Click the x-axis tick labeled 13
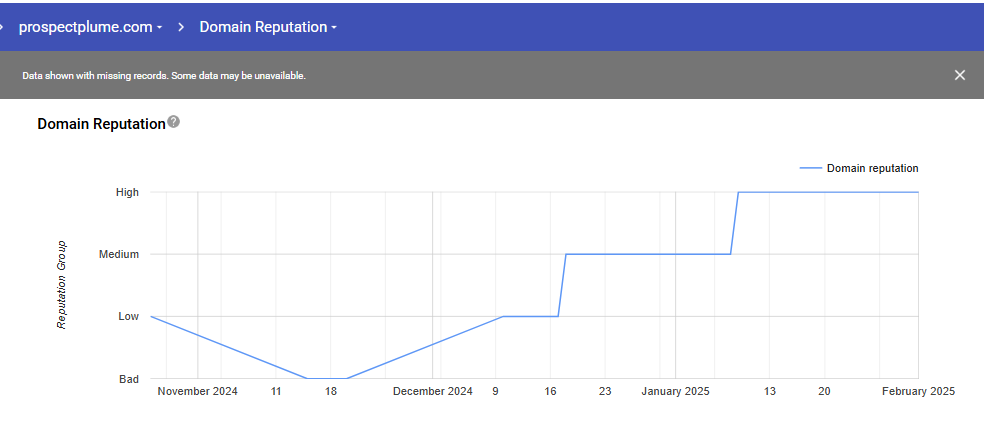Viewport: 984px width, 422px height. coord(770,392)
